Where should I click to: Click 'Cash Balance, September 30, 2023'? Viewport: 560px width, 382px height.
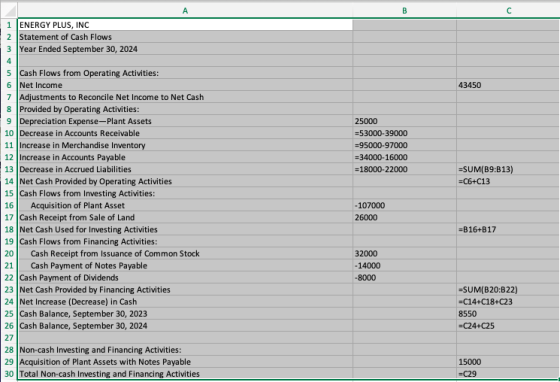tap(185, 314)
